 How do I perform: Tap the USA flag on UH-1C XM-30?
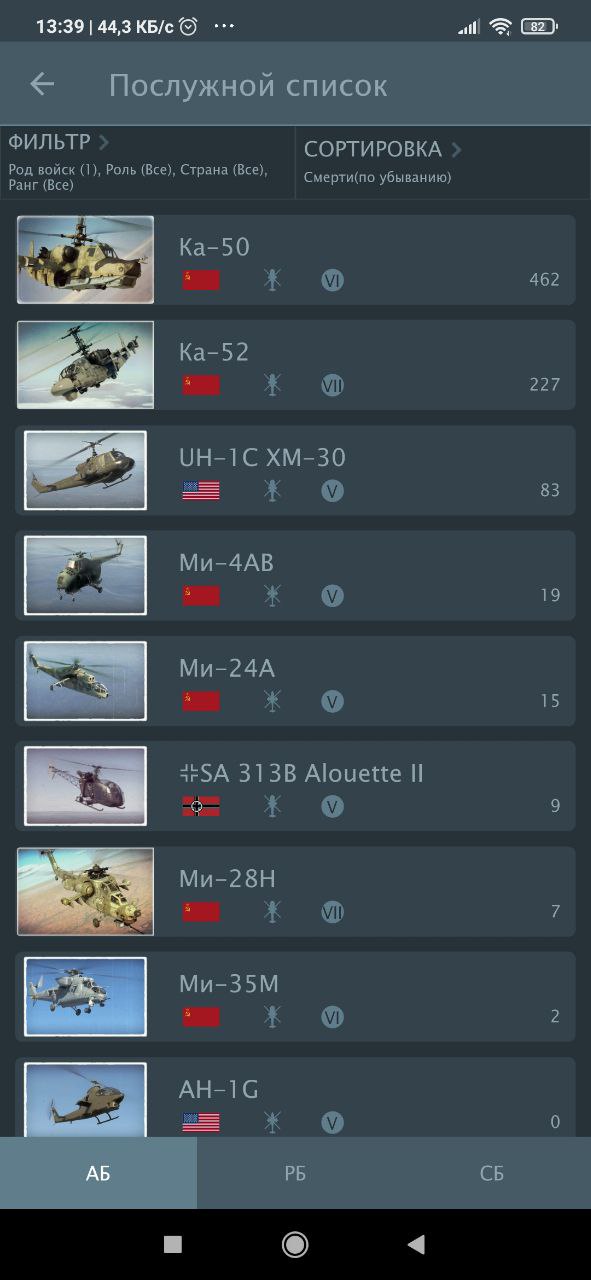point(201,490)
